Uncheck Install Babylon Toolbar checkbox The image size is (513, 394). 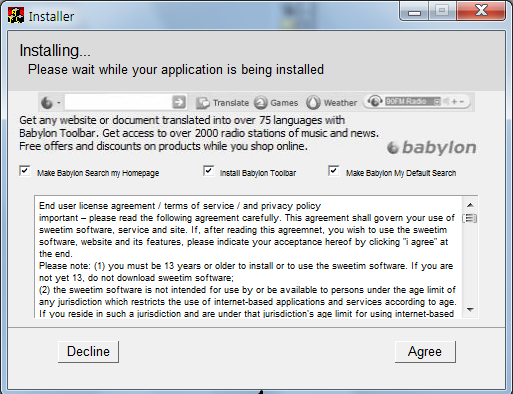click(x=208, y=171)
